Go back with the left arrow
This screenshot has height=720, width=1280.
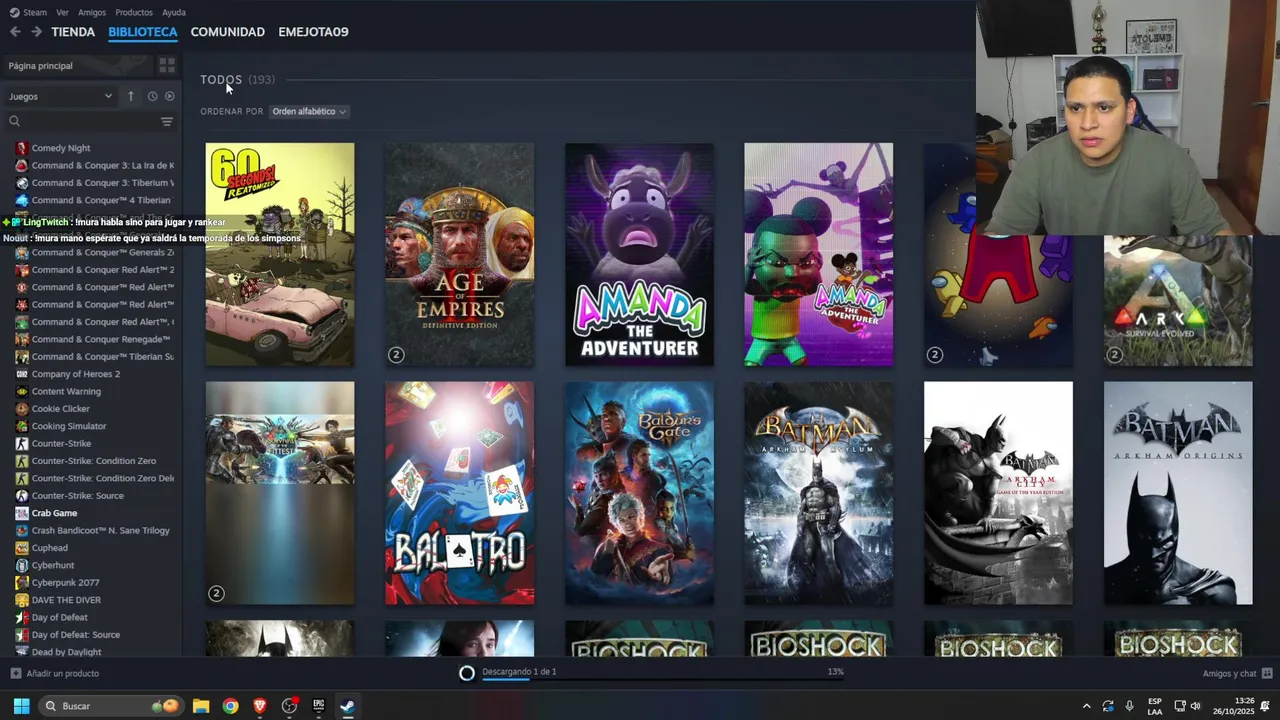pos(15,32)
